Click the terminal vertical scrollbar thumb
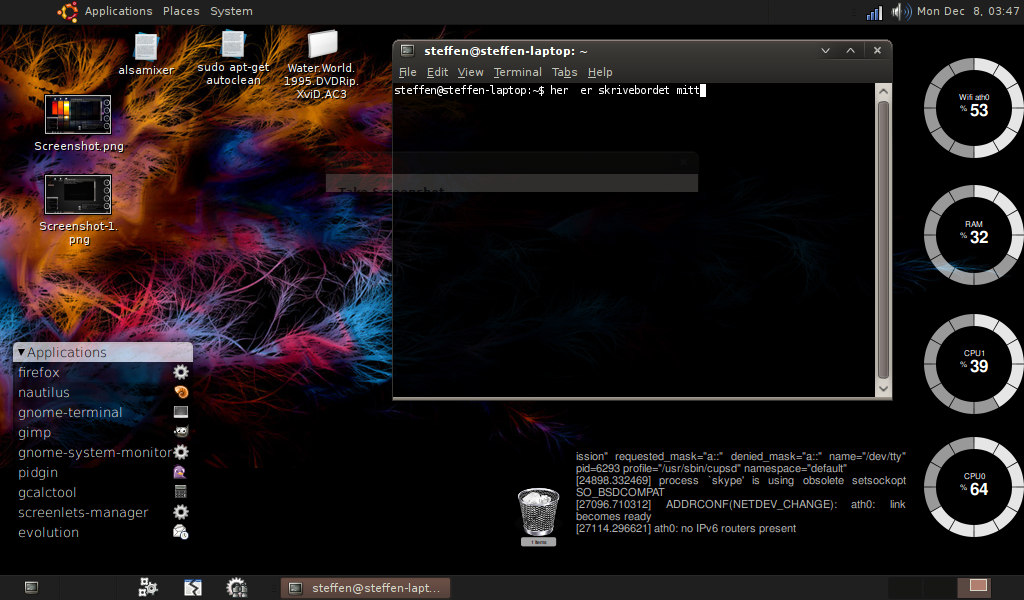Image resolution: width=1024 pixels, height=600 pixels. (x=883, y=239)
